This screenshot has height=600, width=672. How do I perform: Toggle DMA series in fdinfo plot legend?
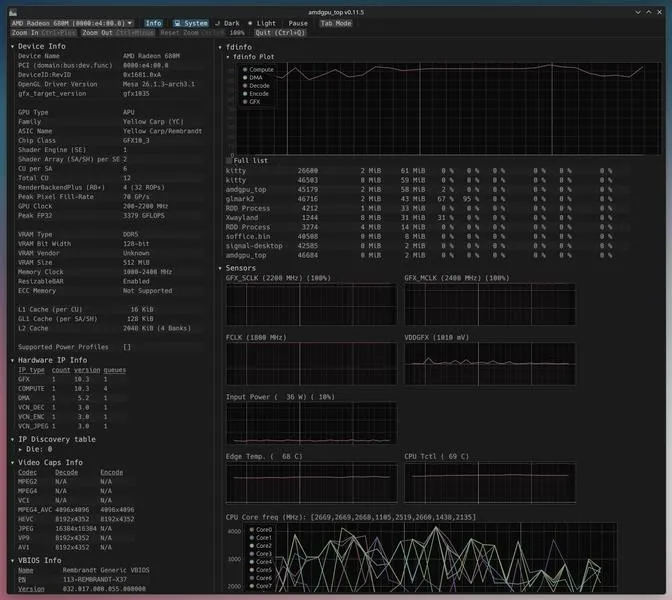253,78
